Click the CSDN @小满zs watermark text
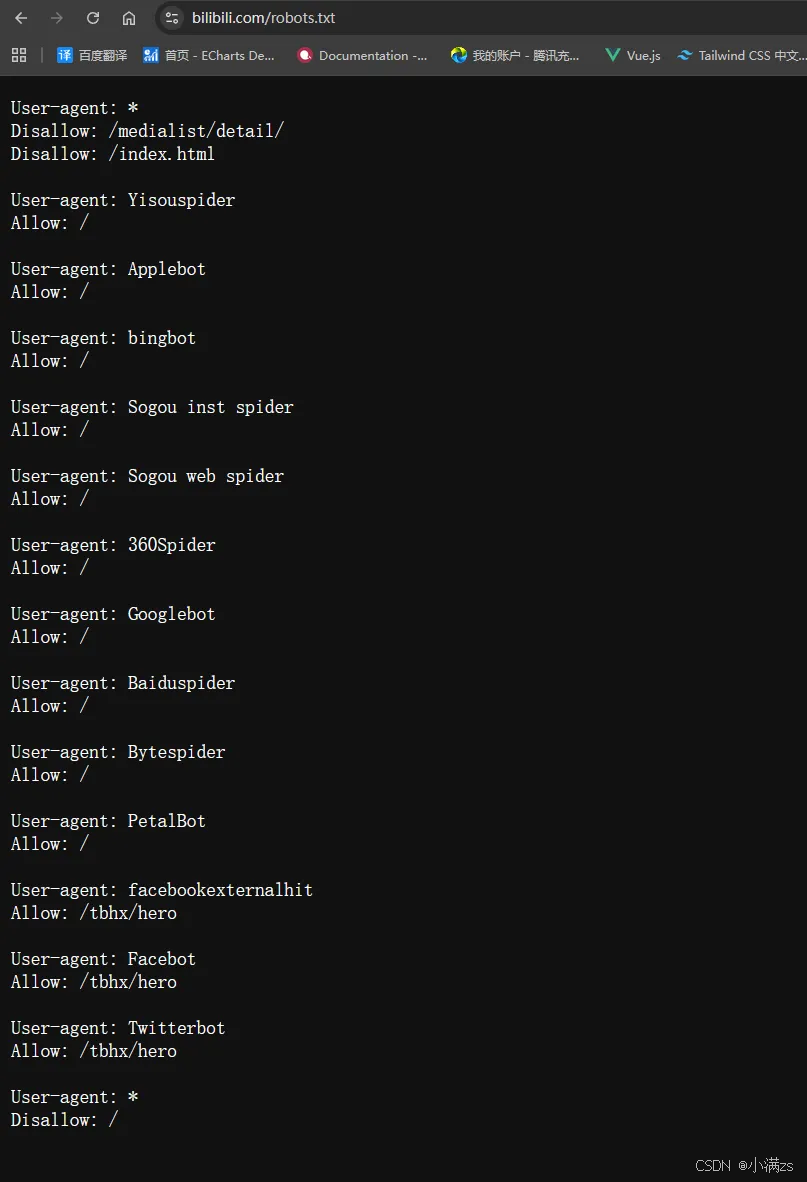 pyautogui.click(x=745, y=1165)
